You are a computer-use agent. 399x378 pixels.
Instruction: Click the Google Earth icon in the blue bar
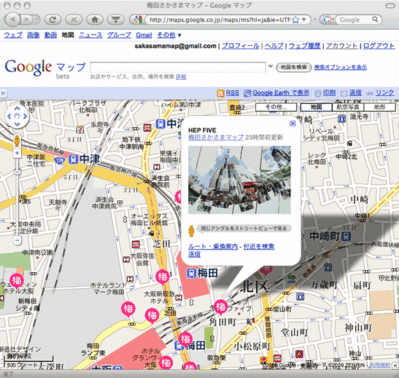pos(247,93)
